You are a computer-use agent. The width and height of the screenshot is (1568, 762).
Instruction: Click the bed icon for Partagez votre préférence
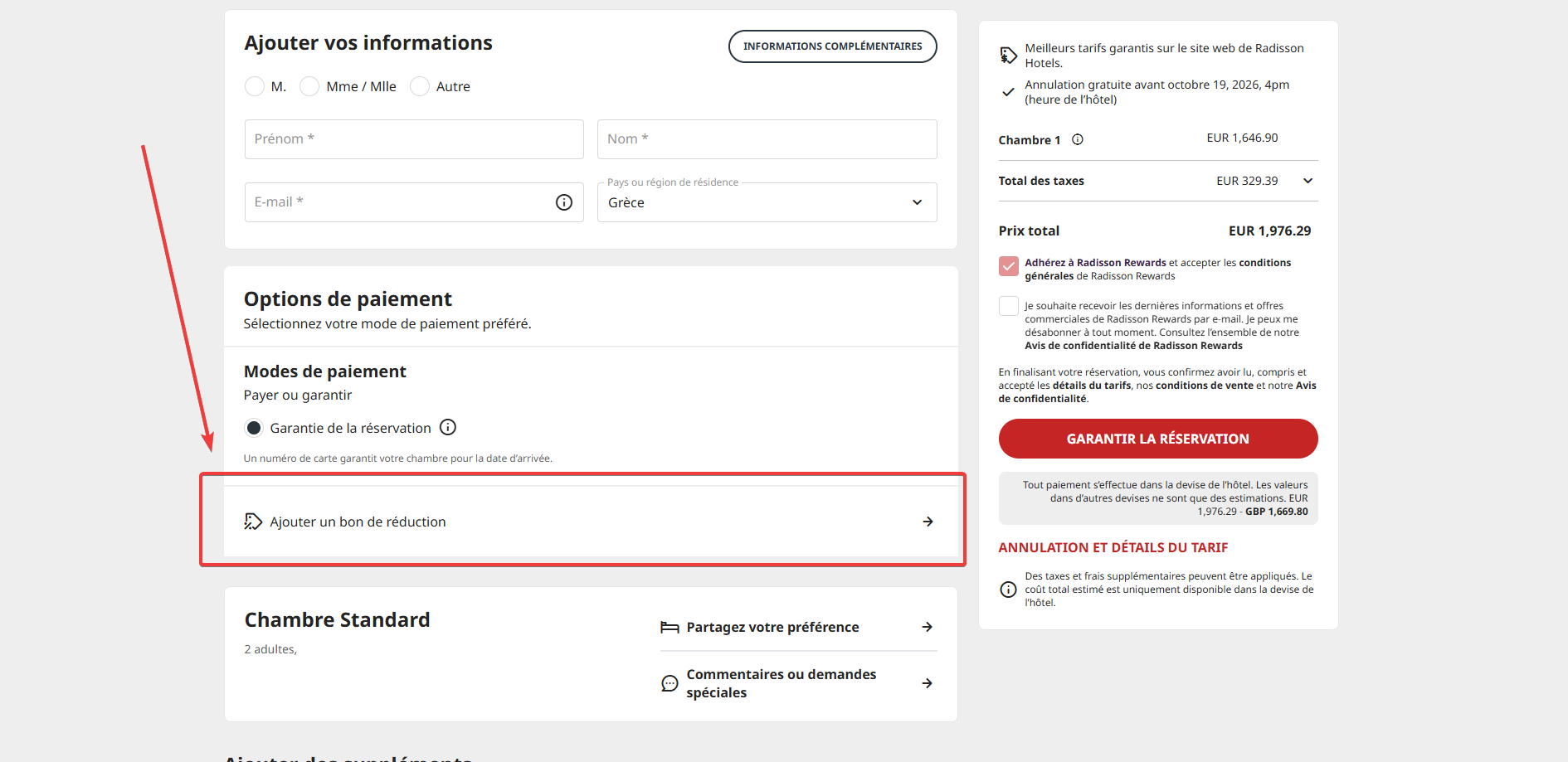click(x=670, y=627)
